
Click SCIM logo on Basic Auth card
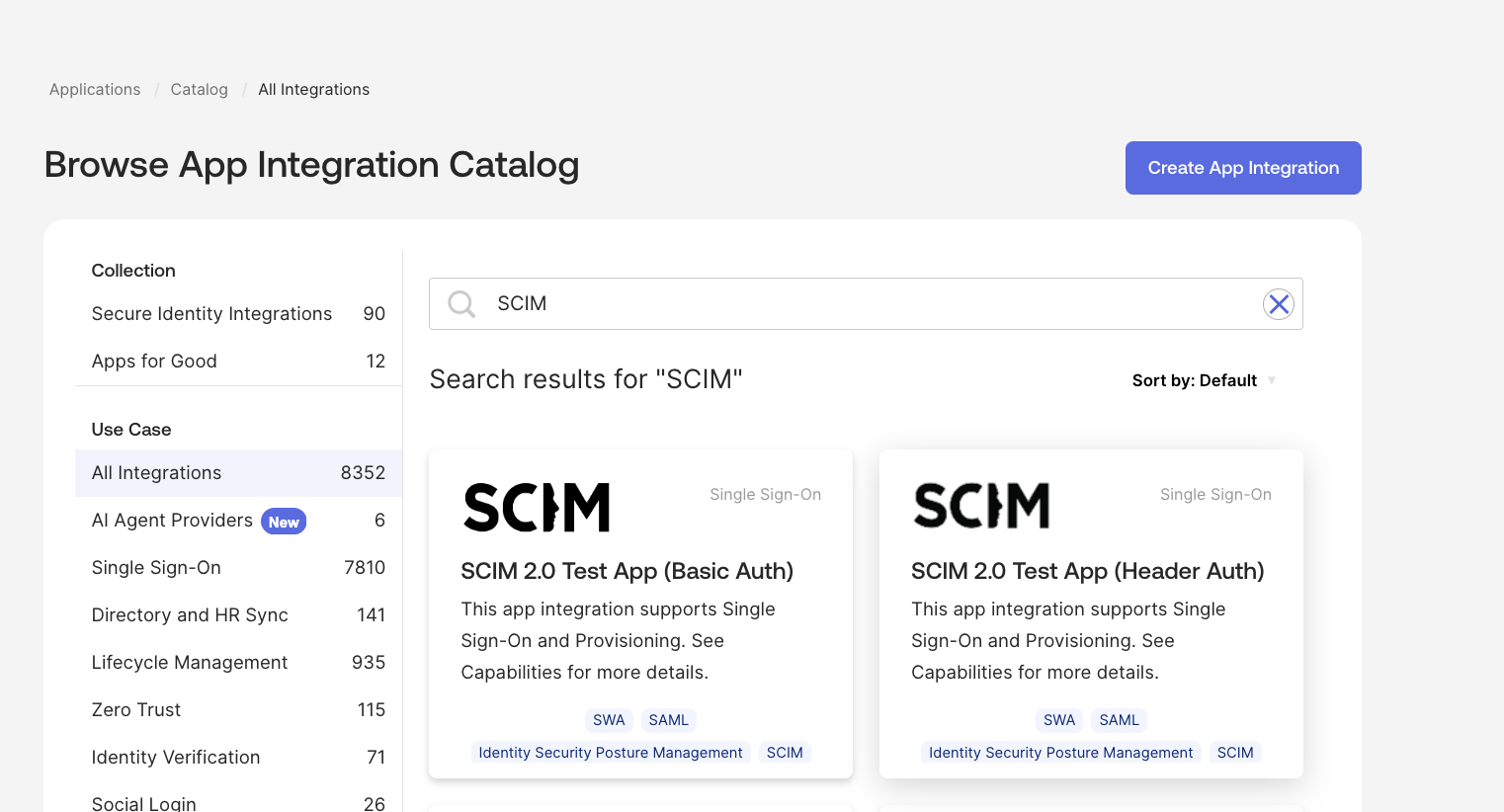point(537,508)
